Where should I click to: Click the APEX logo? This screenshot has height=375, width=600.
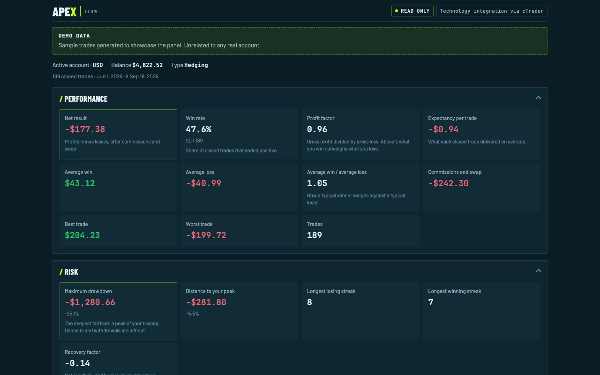pyautogui.click(x=64, y=12)
